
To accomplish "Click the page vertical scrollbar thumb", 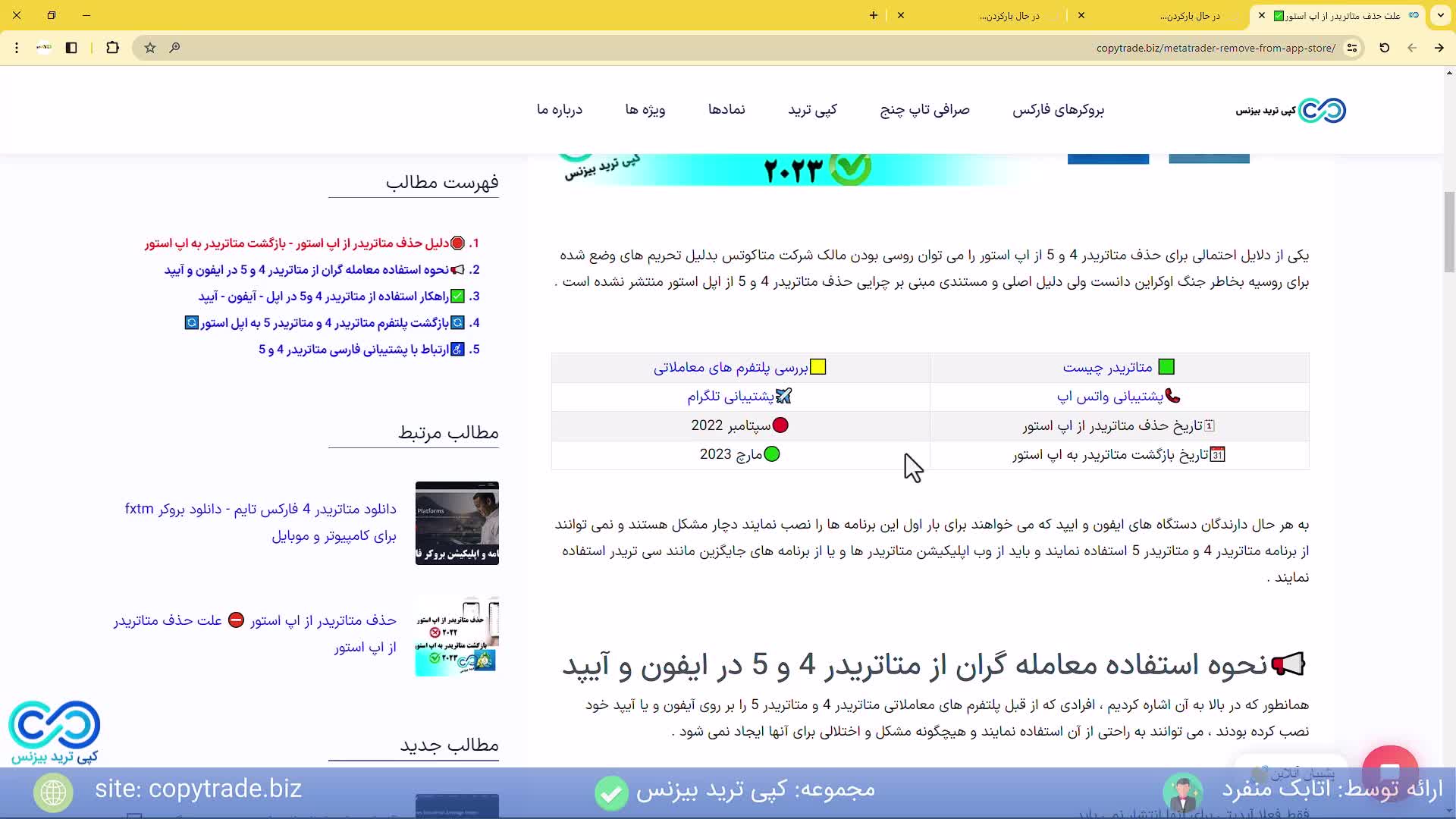I will pos(1449,231).
